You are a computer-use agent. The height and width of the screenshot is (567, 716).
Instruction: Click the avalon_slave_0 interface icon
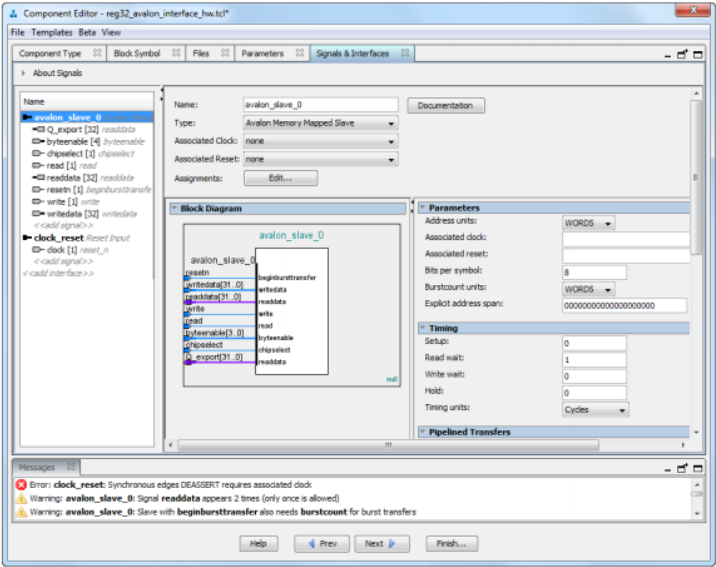click(x=27, y=117)
